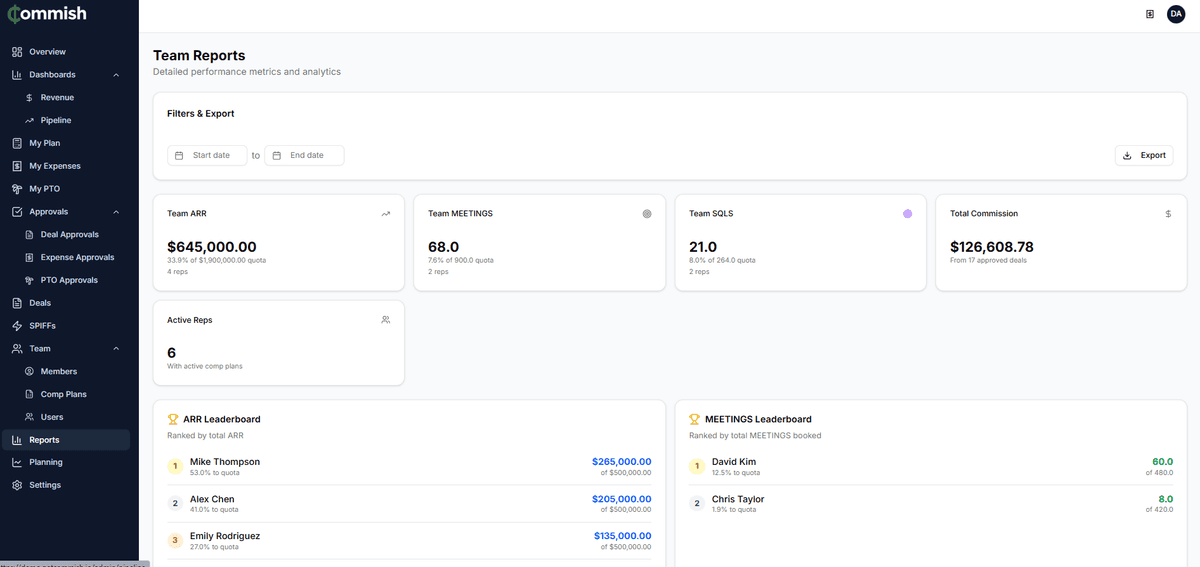Screen dimensions: 1200x567
Task: Click the Deal Approvals file icon
Action: (x=30, y=235)
